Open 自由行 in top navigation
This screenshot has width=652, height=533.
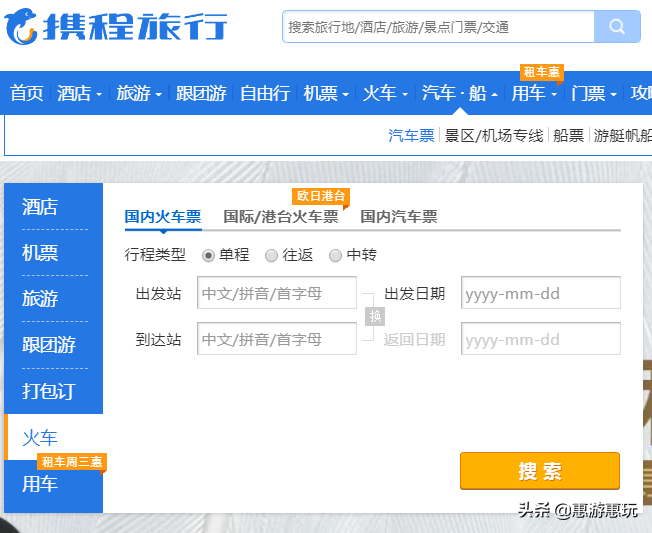pos(265,93)
